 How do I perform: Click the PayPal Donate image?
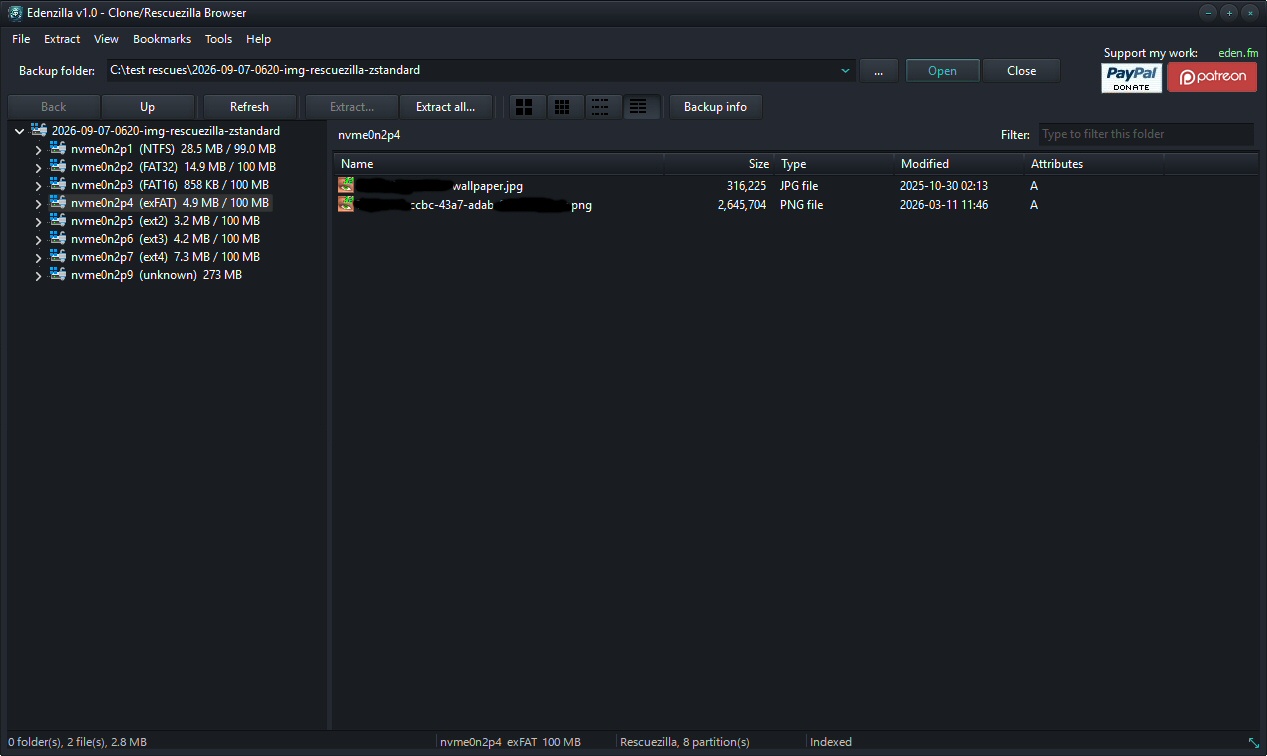pyautogui.click(x=1132, y=77)
